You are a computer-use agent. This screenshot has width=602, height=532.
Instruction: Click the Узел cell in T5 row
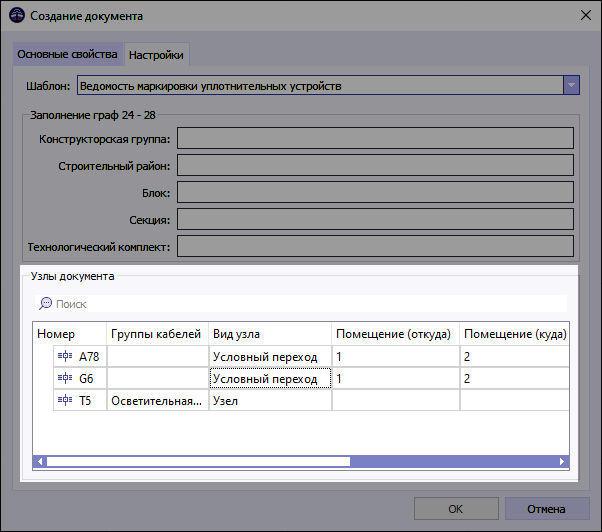pos(270,401)
